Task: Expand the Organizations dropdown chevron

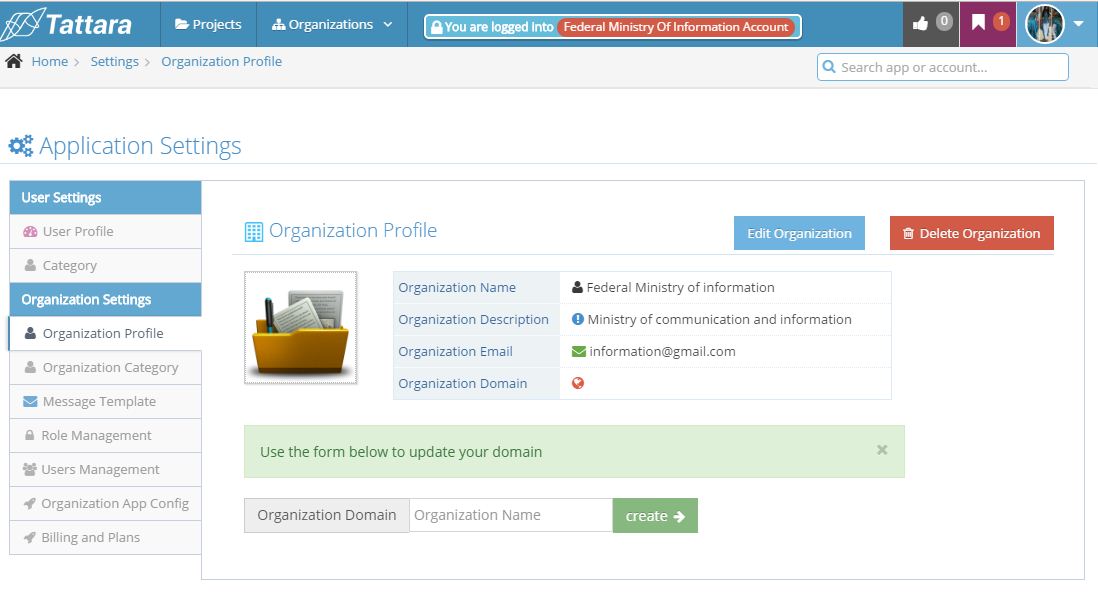Action: 388,25
